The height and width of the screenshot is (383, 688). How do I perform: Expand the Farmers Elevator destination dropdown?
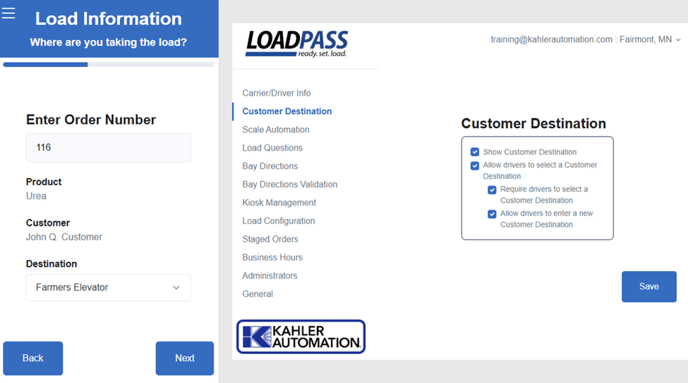[108, 287]
